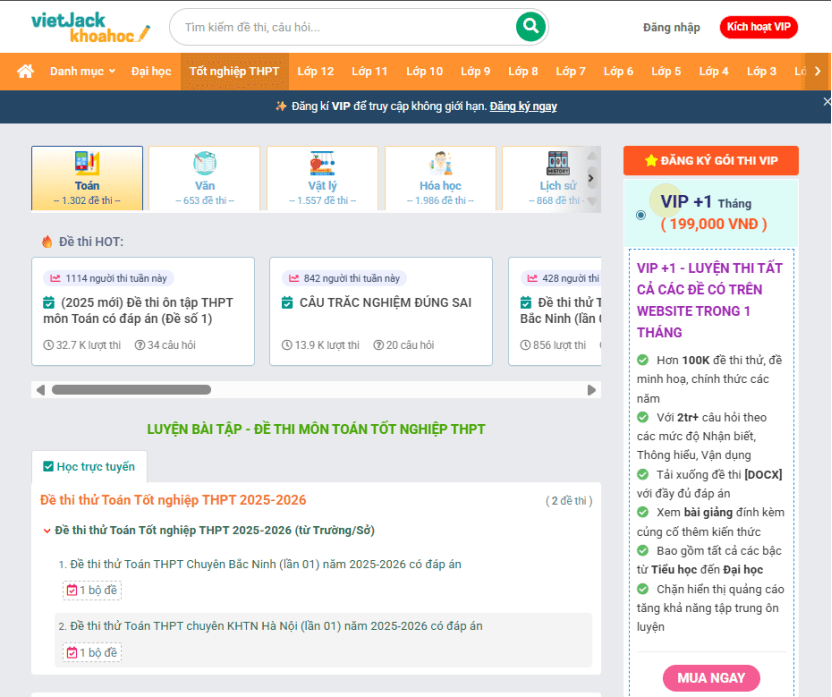Viewport: 832px width, 697px height.
Task: Choose the Hóa học subject icon
Action: point(440,163)
